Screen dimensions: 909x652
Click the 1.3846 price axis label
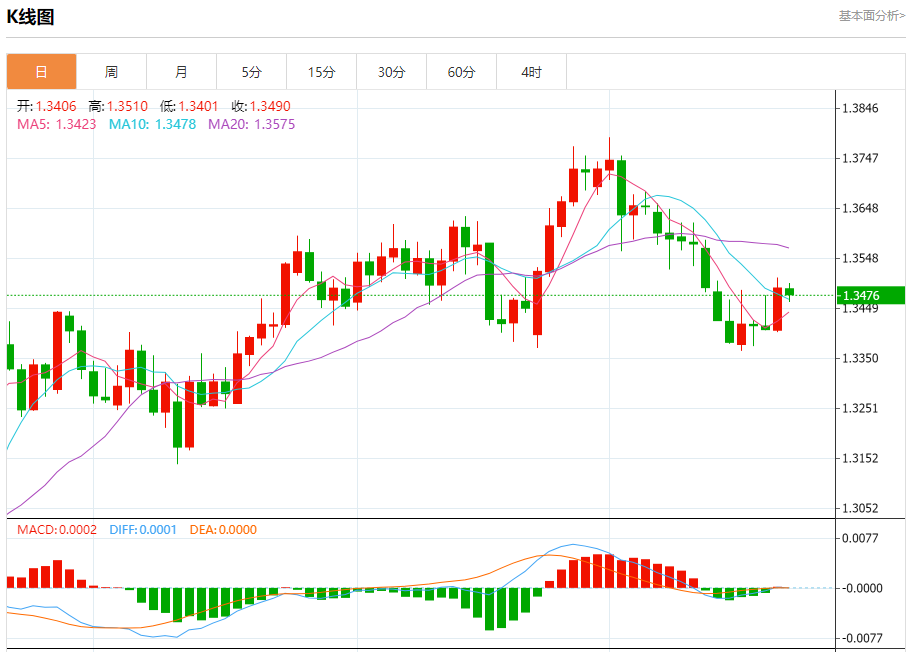tap(860, 108)
